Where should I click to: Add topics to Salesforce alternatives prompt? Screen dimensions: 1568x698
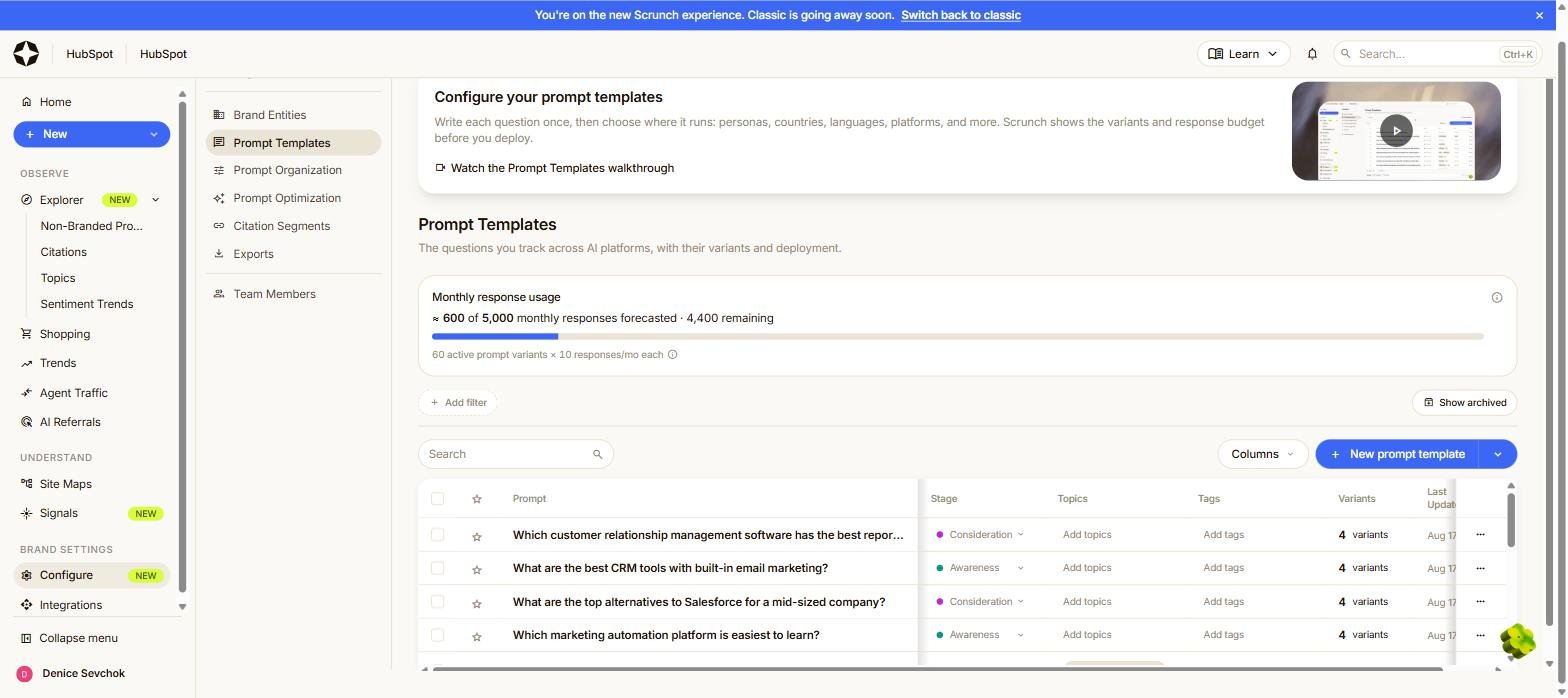(x=1087, y=602)
